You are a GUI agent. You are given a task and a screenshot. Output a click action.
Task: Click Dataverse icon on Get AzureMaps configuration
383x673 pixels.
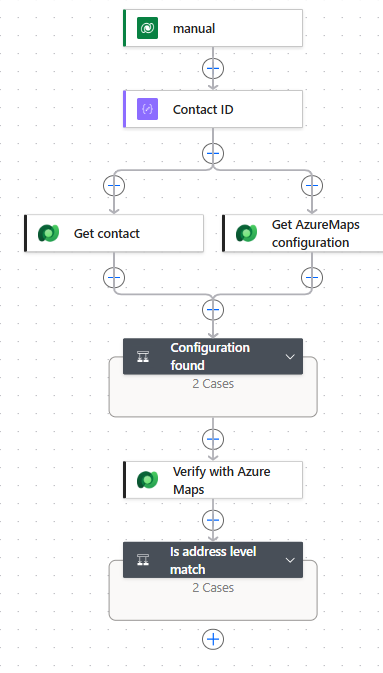pos(246,233)
